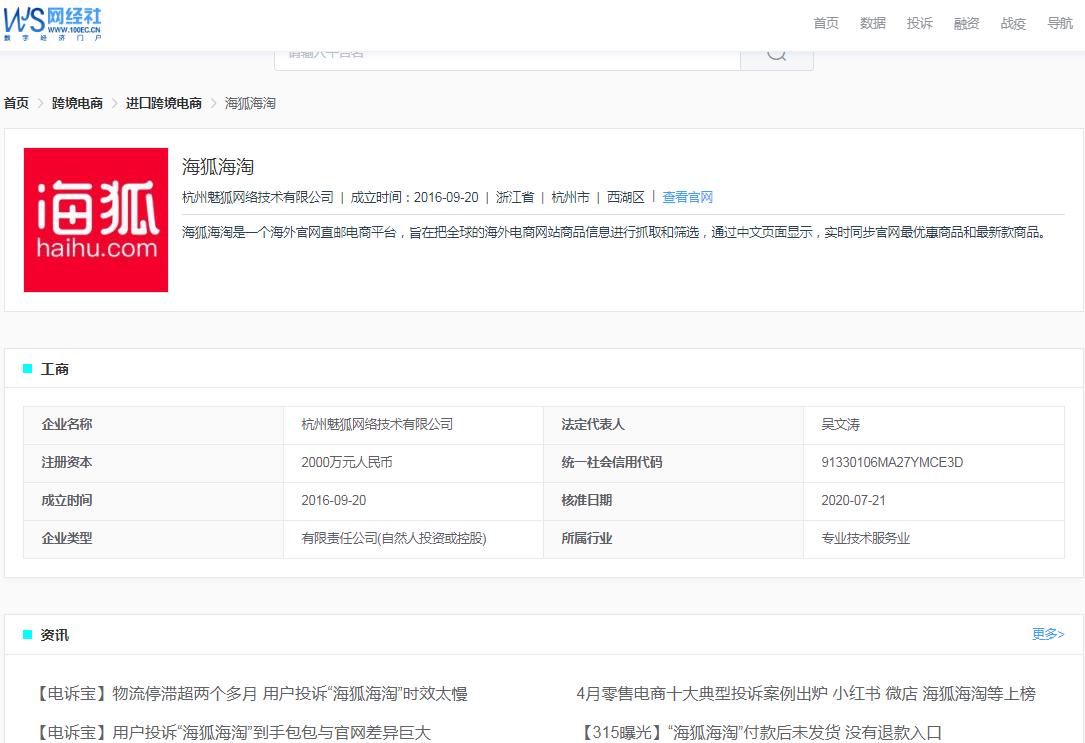The image size is (1085, 743).
Task: Click the 网经社 WS logo
Action: (x=54, y=22)
